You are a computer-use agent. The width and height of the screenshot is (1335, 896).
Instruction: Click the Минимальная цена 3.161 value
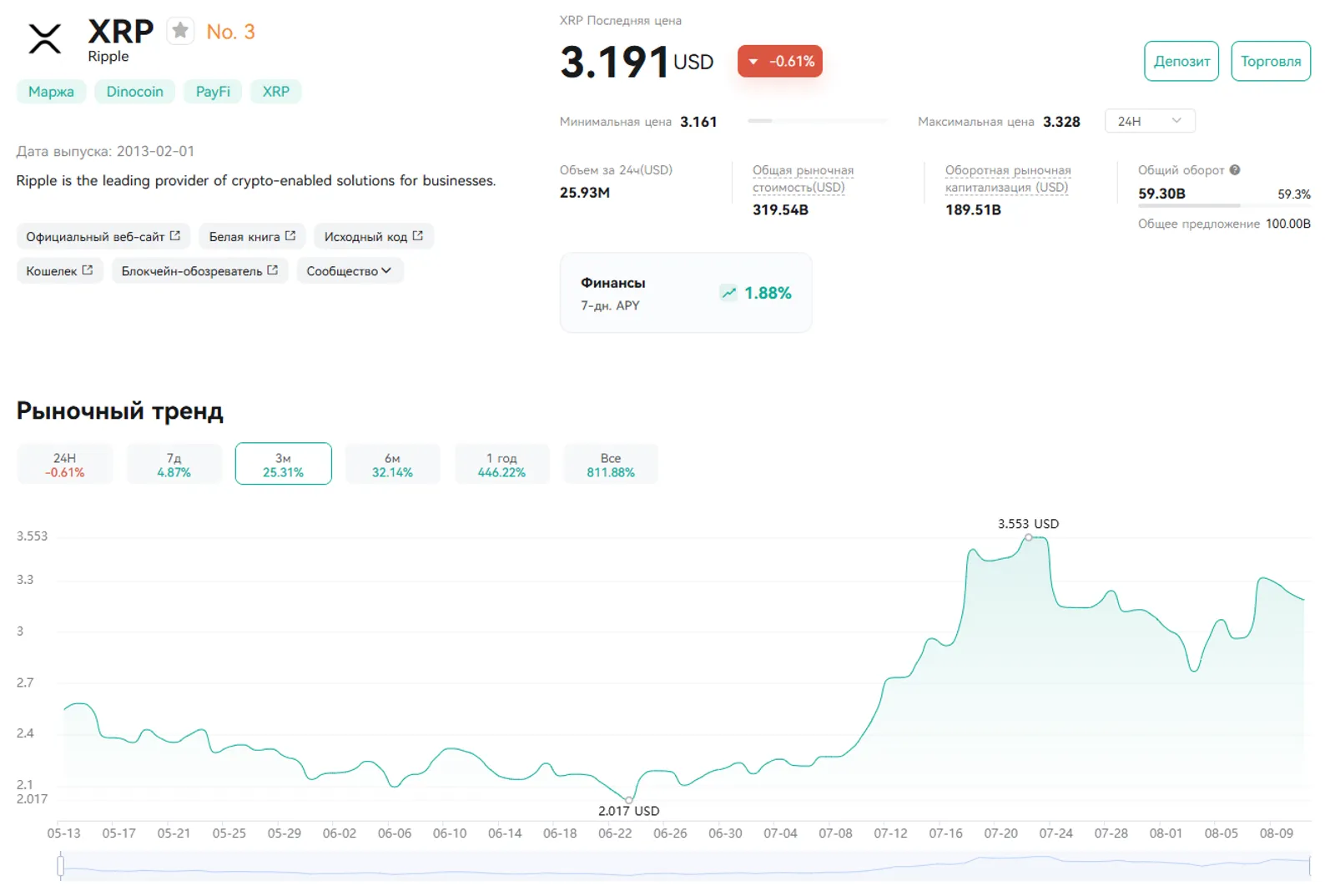pyautogui.click(x=698, y=122)
